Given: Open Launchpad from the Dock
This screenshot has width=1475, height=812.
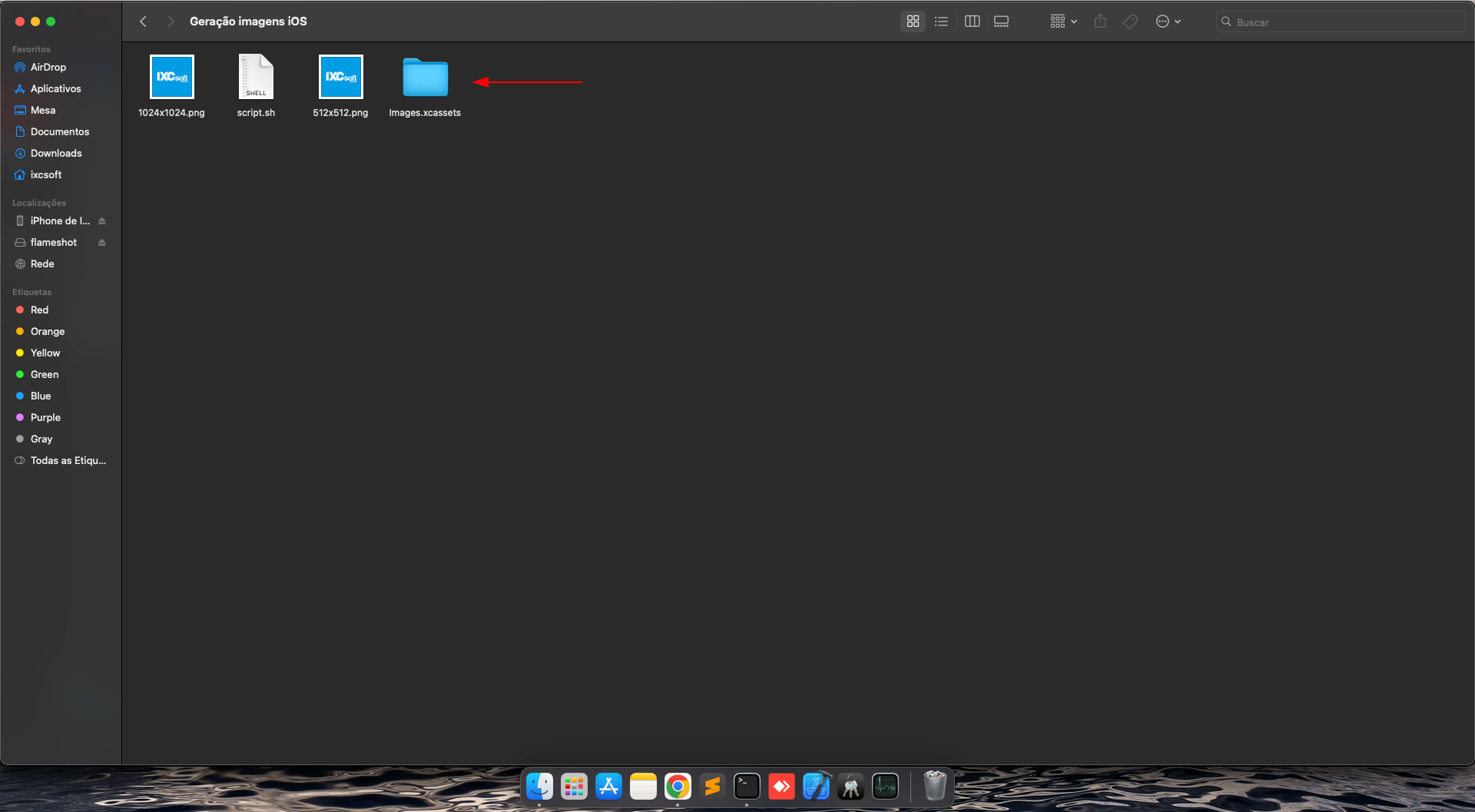Looking at the screenshot, I should tap(574, 786).
